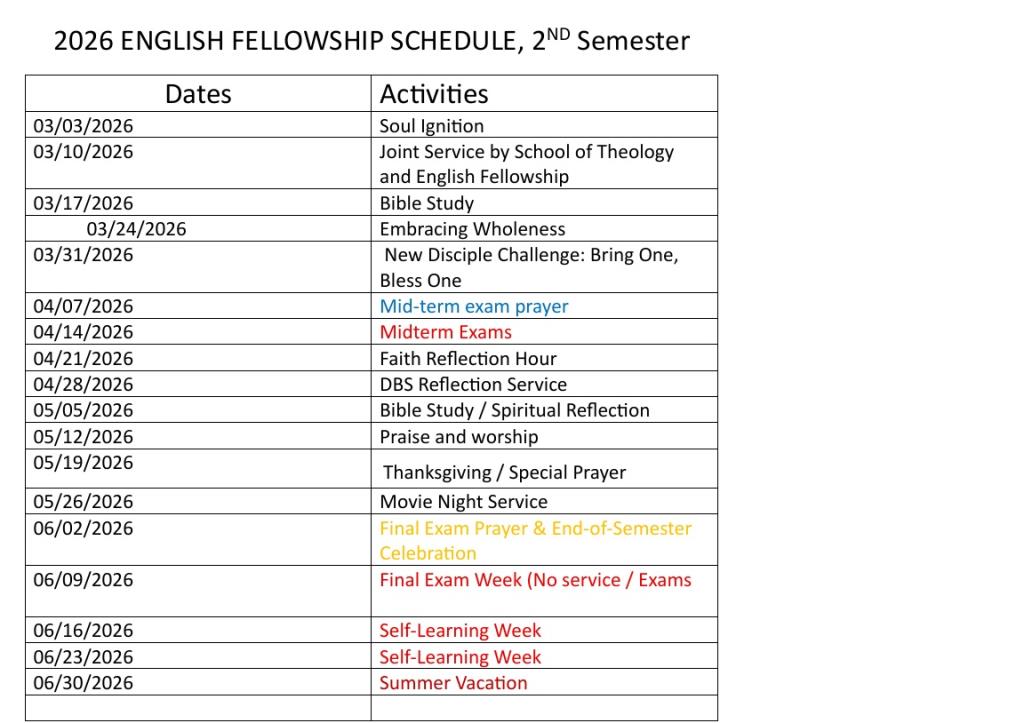Click the Dates column header

pos(198,94)
